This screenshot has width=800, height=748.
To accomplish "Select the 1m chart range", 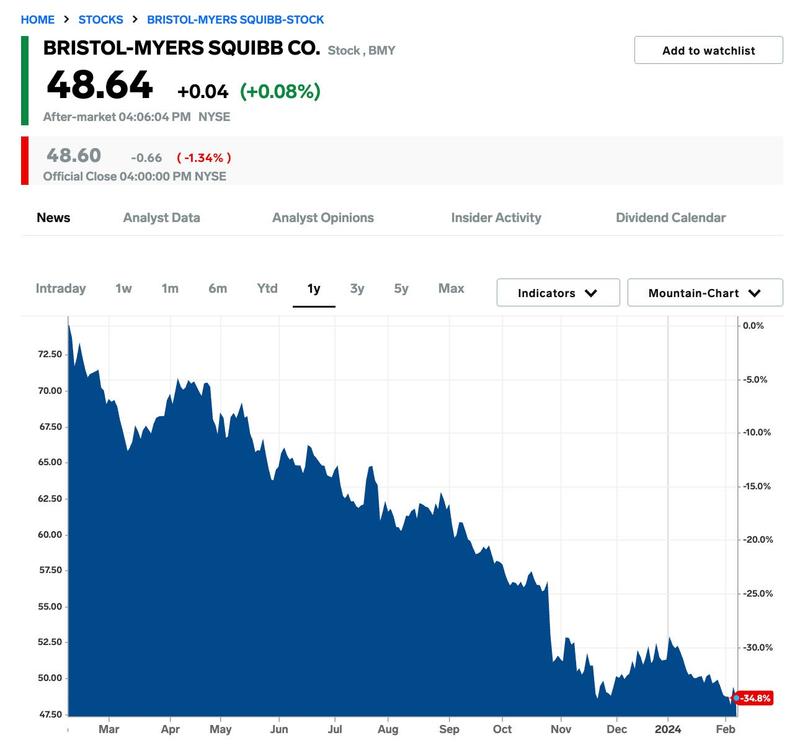I will (x=170, y=289).
